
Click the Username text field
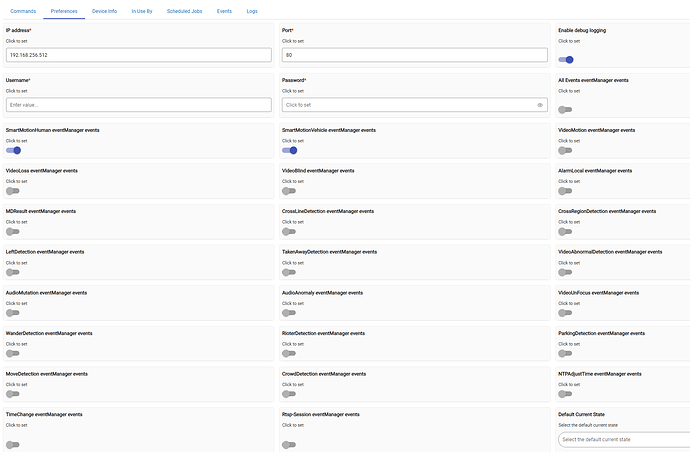pyautogui.click(x=138, y=104)
